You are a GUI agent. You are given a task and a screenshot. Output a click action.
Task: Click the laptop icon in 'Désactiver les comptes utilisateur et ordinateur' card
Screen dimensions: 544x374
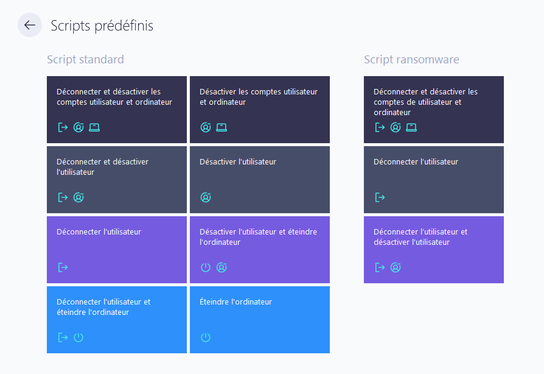click(x=221, y=127)
